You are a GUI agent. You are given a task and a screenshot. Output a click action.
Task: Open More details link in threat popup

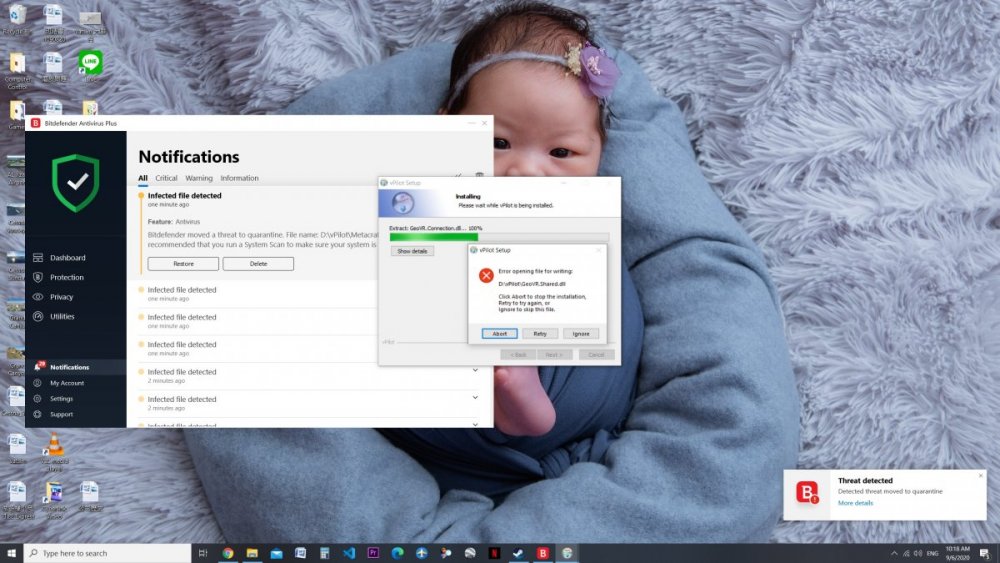pyautogui.click(x=855, y=503)
